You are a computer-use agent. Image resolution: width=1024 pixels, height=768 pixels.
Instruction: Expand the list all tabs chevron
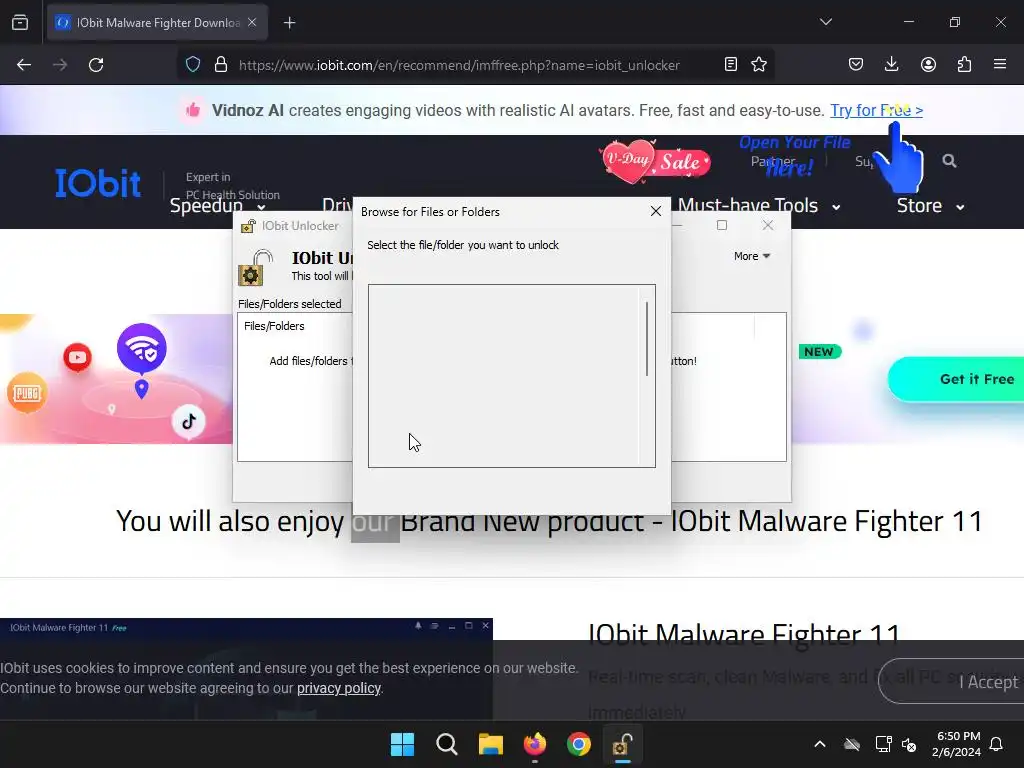pos(825,22)
